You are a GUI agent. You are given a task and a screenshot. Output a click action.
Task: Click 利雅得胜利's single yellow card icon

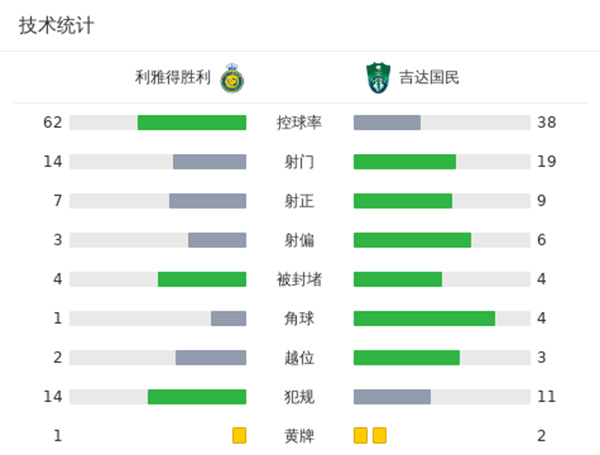coord(239,435)
